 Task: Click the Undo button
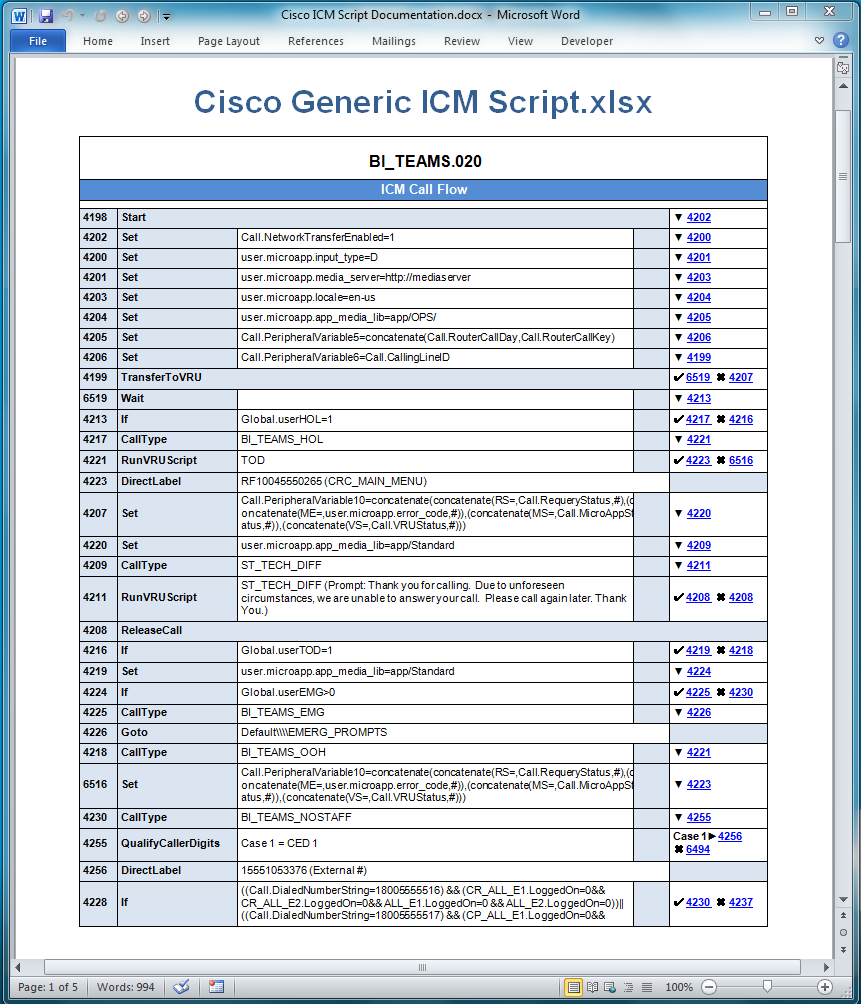coord(68,15)
